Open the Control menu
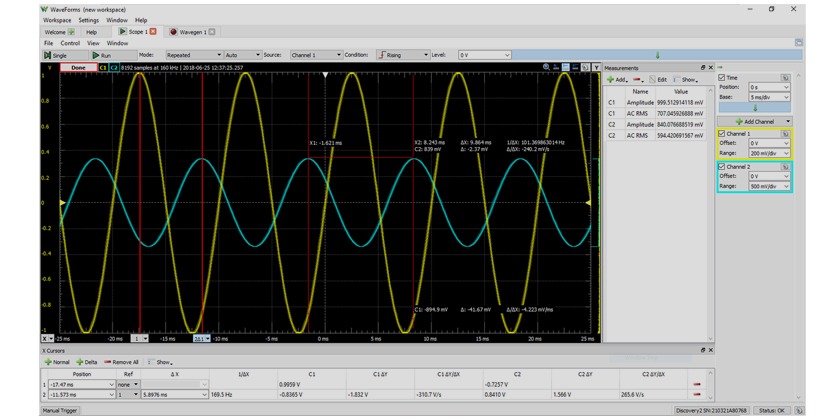The height and width of the screenshot is (420, 840). [x=70, y=43]
